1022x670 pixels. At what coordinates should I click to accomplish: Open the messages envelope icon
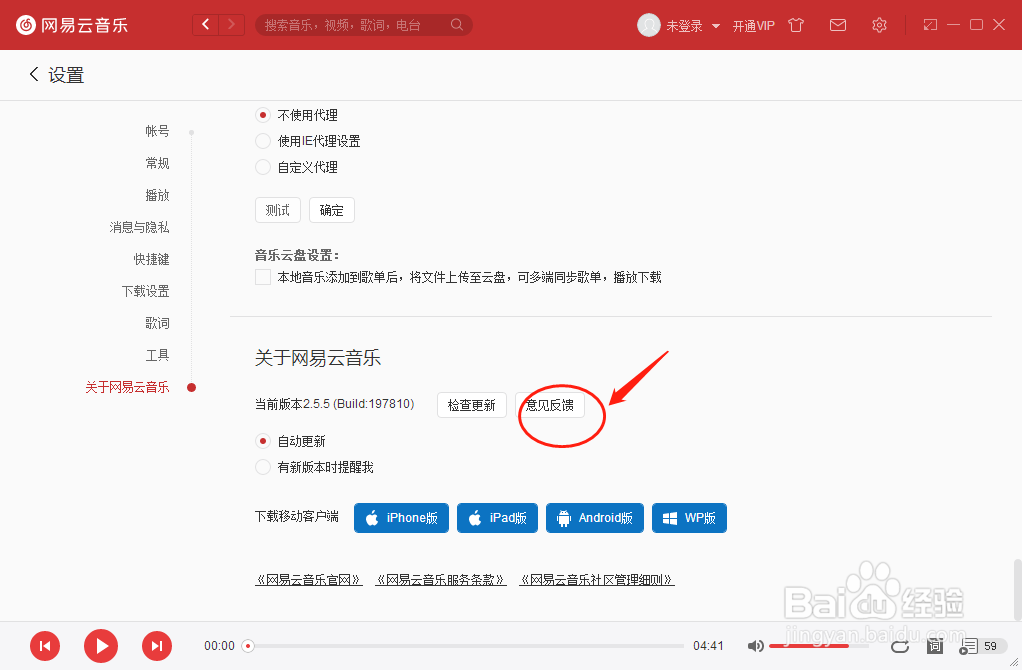(838, 25)
